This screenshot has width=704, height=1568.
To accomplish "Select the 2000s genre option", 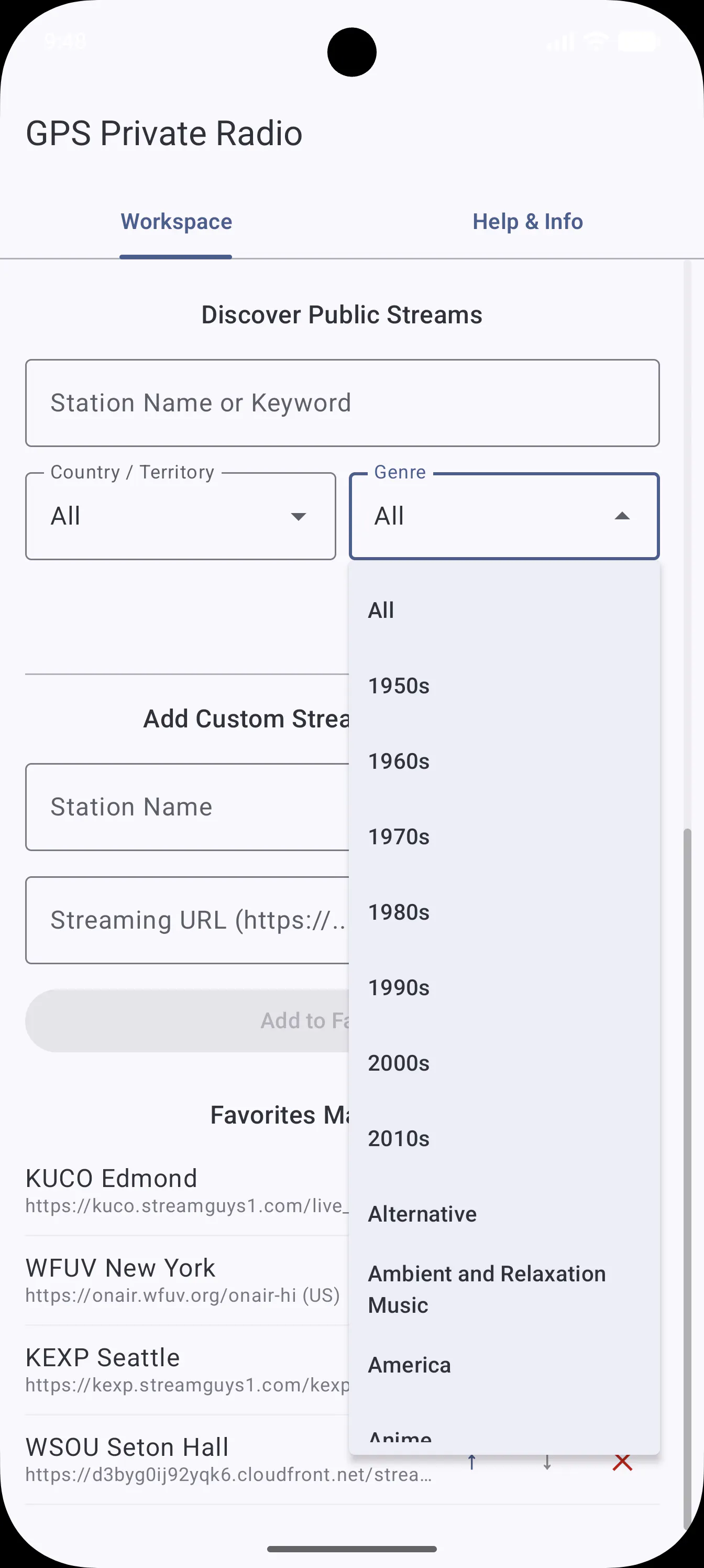I will click(504, 1063).
